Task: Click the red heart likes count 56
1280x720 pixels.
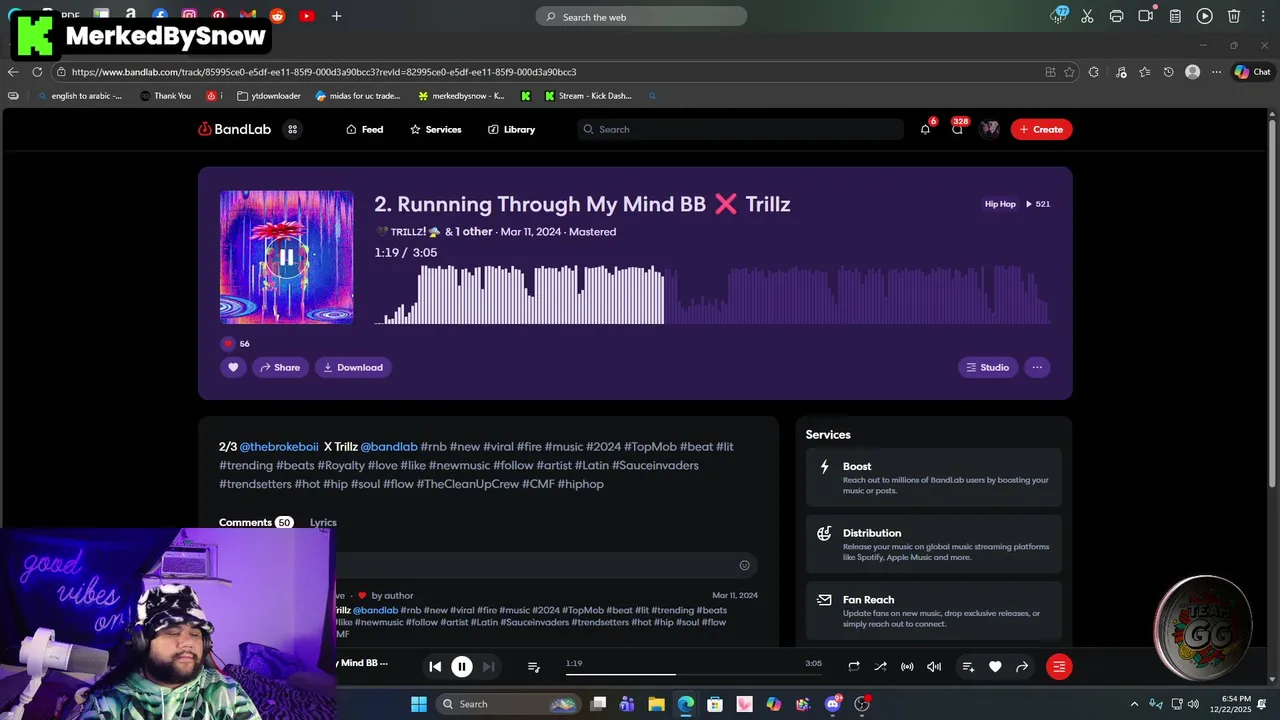Action: 236,343
